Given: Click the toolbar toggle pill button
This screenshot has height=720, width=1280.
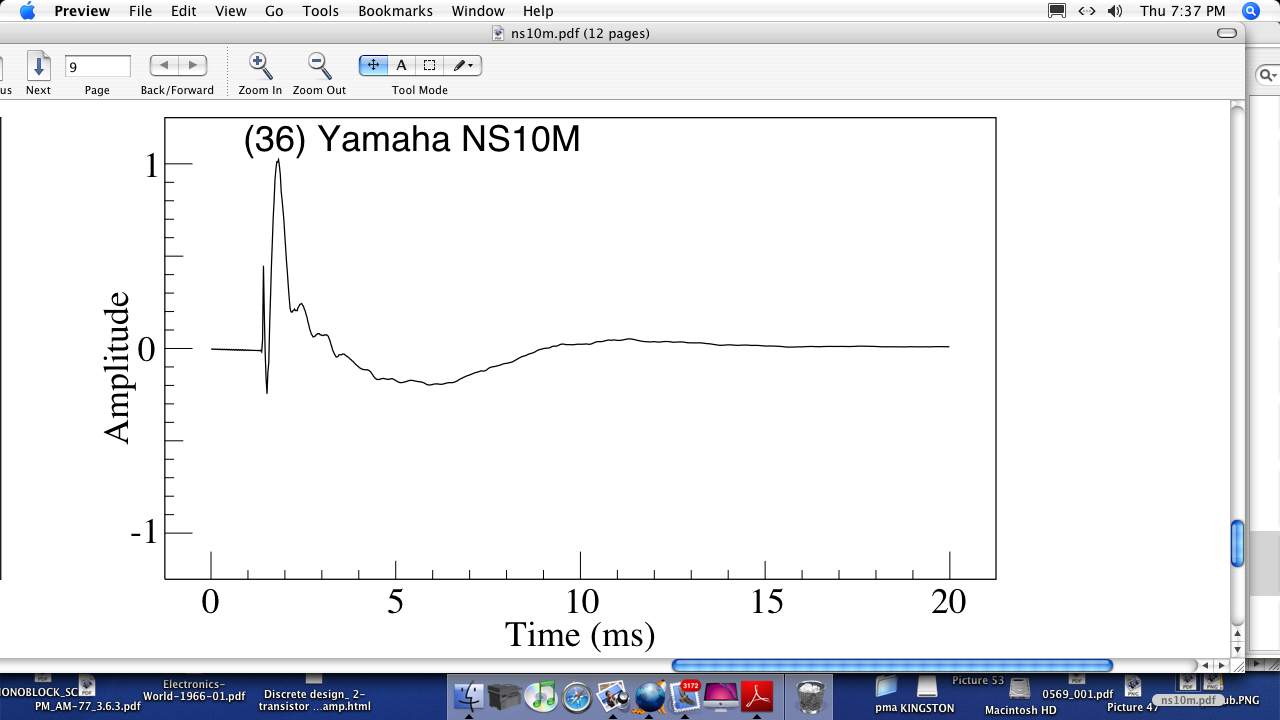Looking at the screenshot, I should (x=1227, y=33).
